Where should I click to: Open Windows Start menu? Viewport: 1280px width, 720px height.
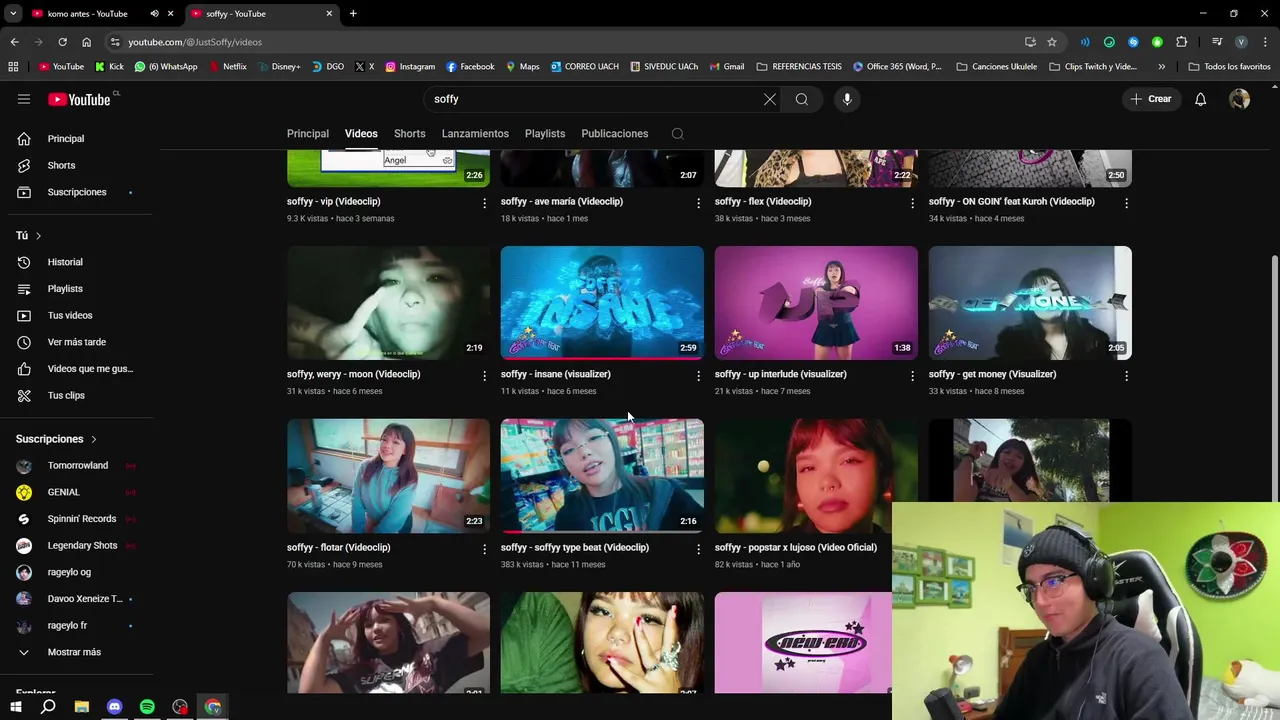point(15,707)
